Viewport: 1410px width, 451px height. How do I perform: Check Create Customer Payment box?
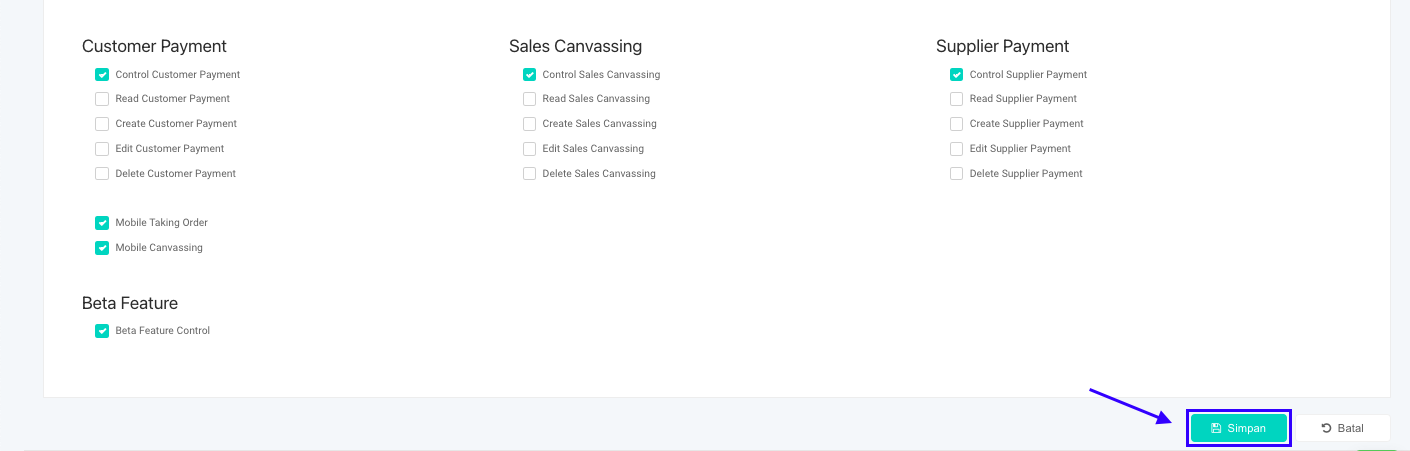pyautogui.click(x=102, y=124)
